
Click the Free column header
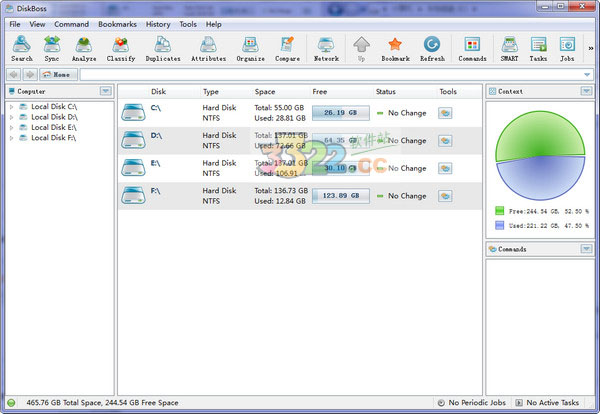point(320,91)
